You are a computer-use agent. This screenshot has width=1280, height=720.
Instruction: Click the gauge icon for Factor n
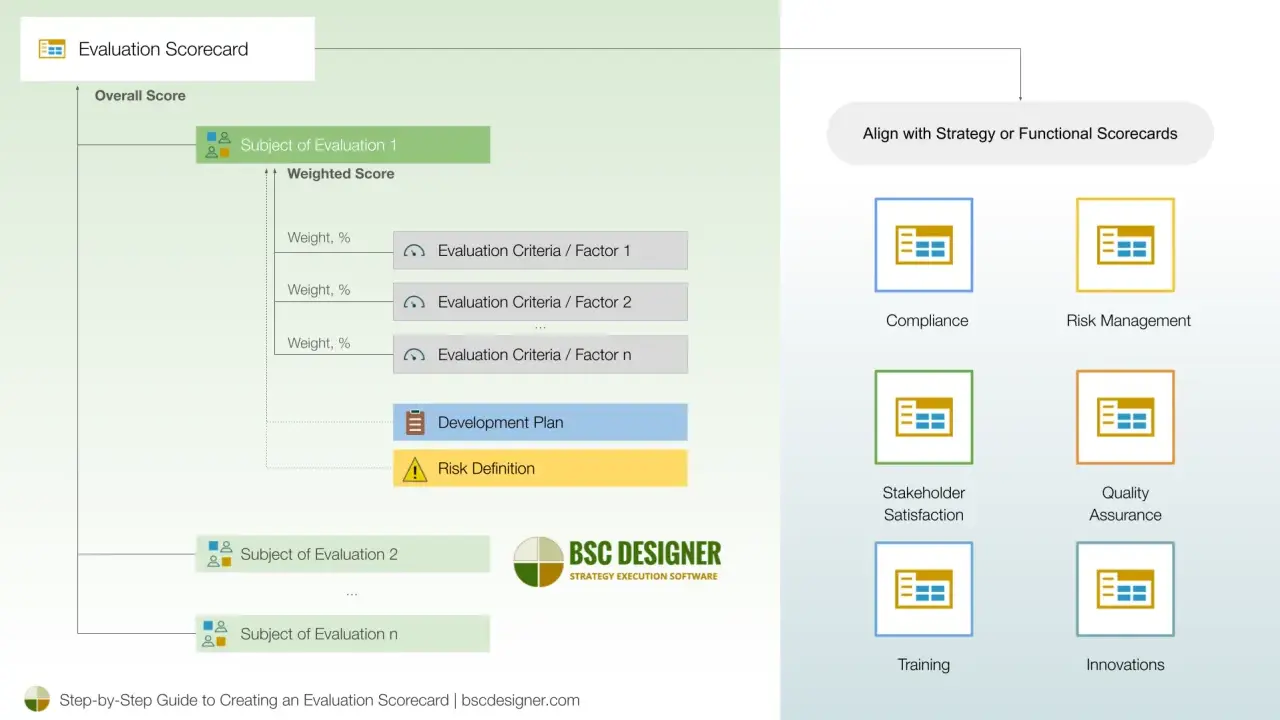click(415, 355)
